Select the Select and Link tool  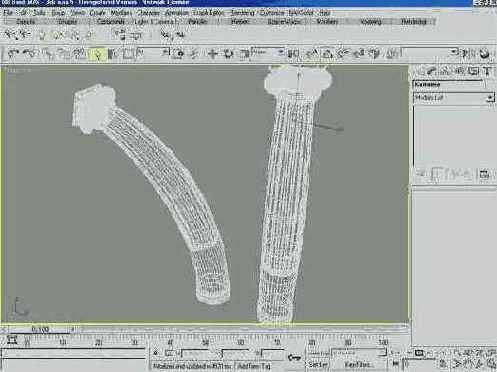pyautogui.click(x=48, y=53)
